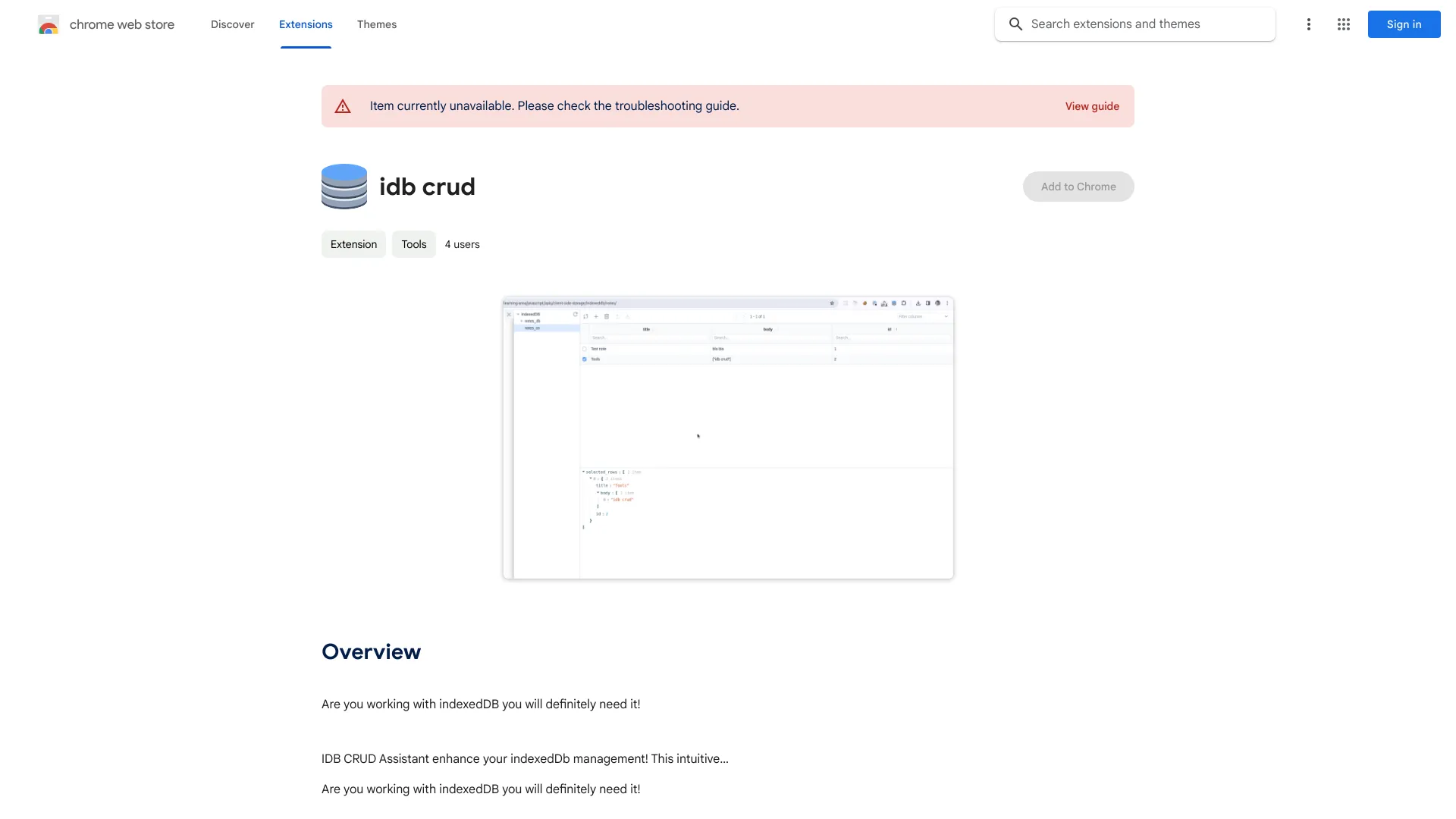This screenshot has height=819, width=1456.
Task: Click the 'Item currently unavailable' message text
Action: [x=554, y=106]
